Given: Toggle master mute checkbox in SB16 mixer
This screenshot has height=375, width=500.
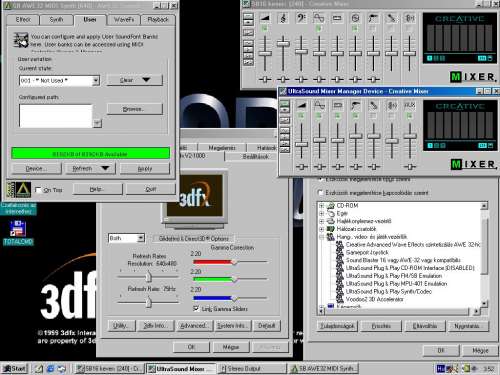Looking at the screenshot, I should tap(265, 29).
